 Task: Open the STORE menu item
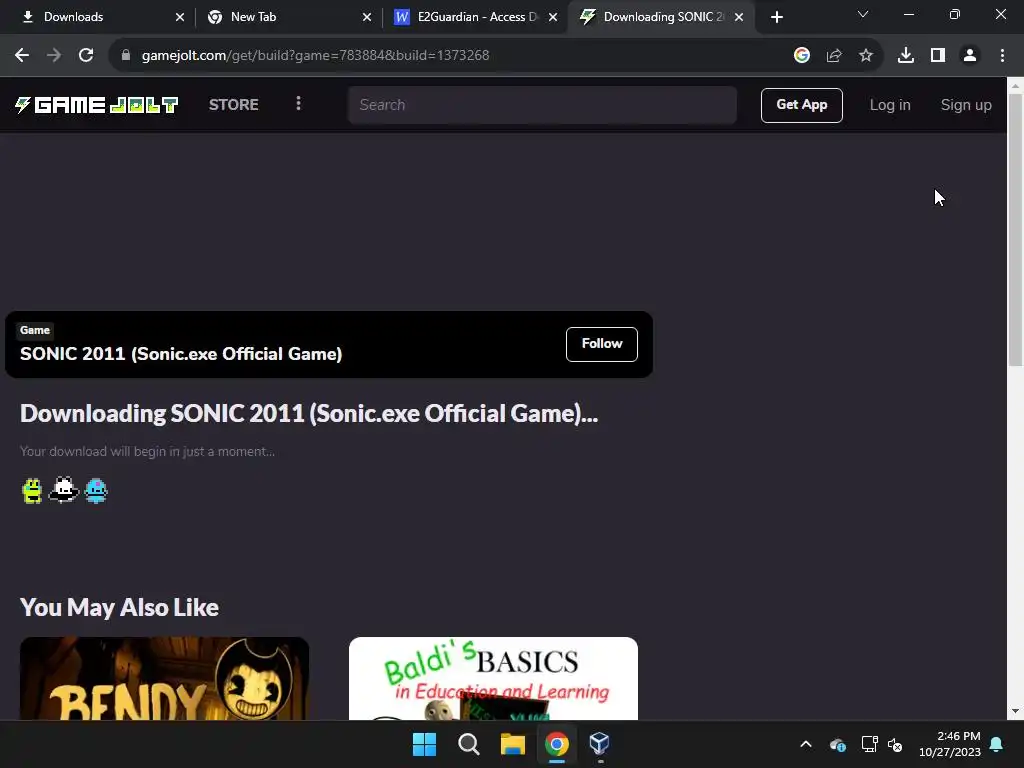pyautogui.click(x=234, y=104)
